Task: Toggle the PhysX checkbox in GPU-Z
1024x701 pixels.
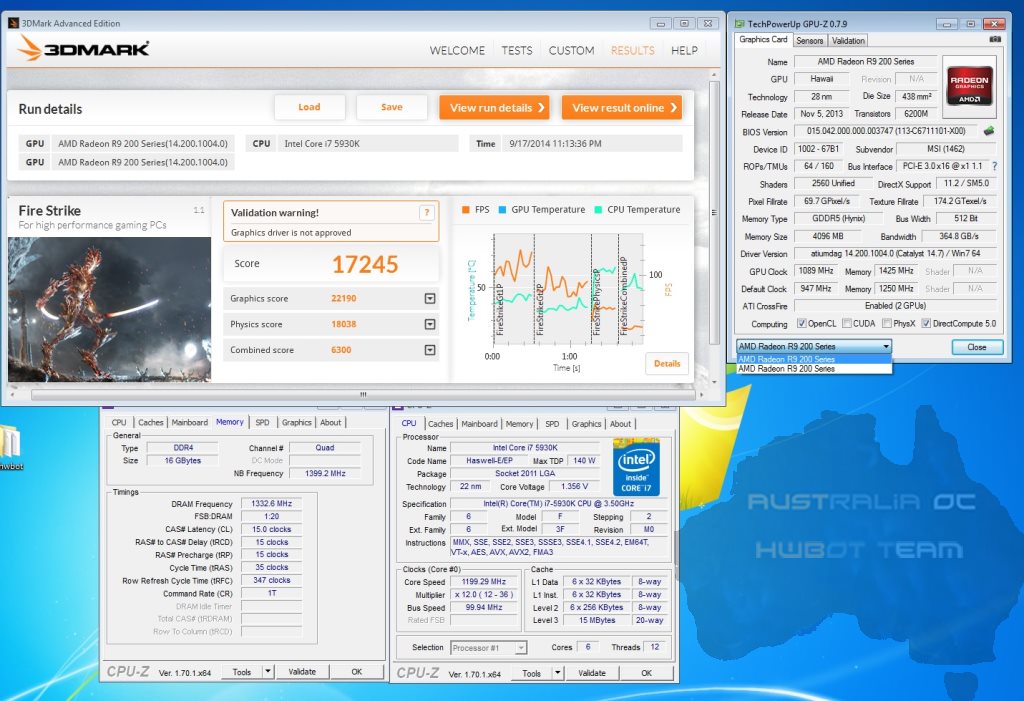Action: pyautogui.click(x=887, y=323)
